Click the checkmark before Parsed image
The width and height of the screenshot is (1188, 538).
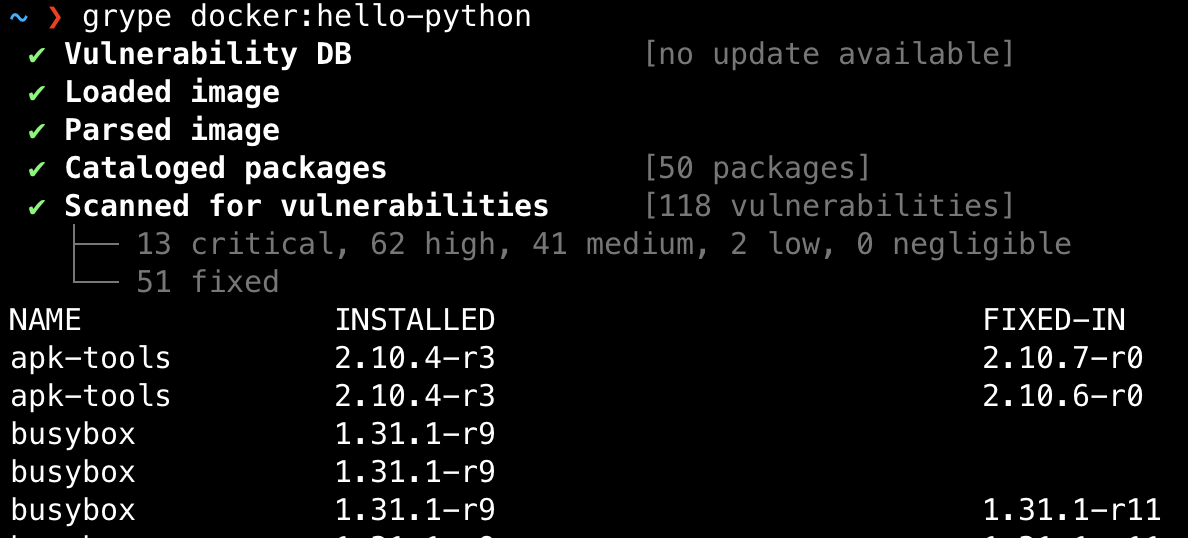(x=37, y=131)
